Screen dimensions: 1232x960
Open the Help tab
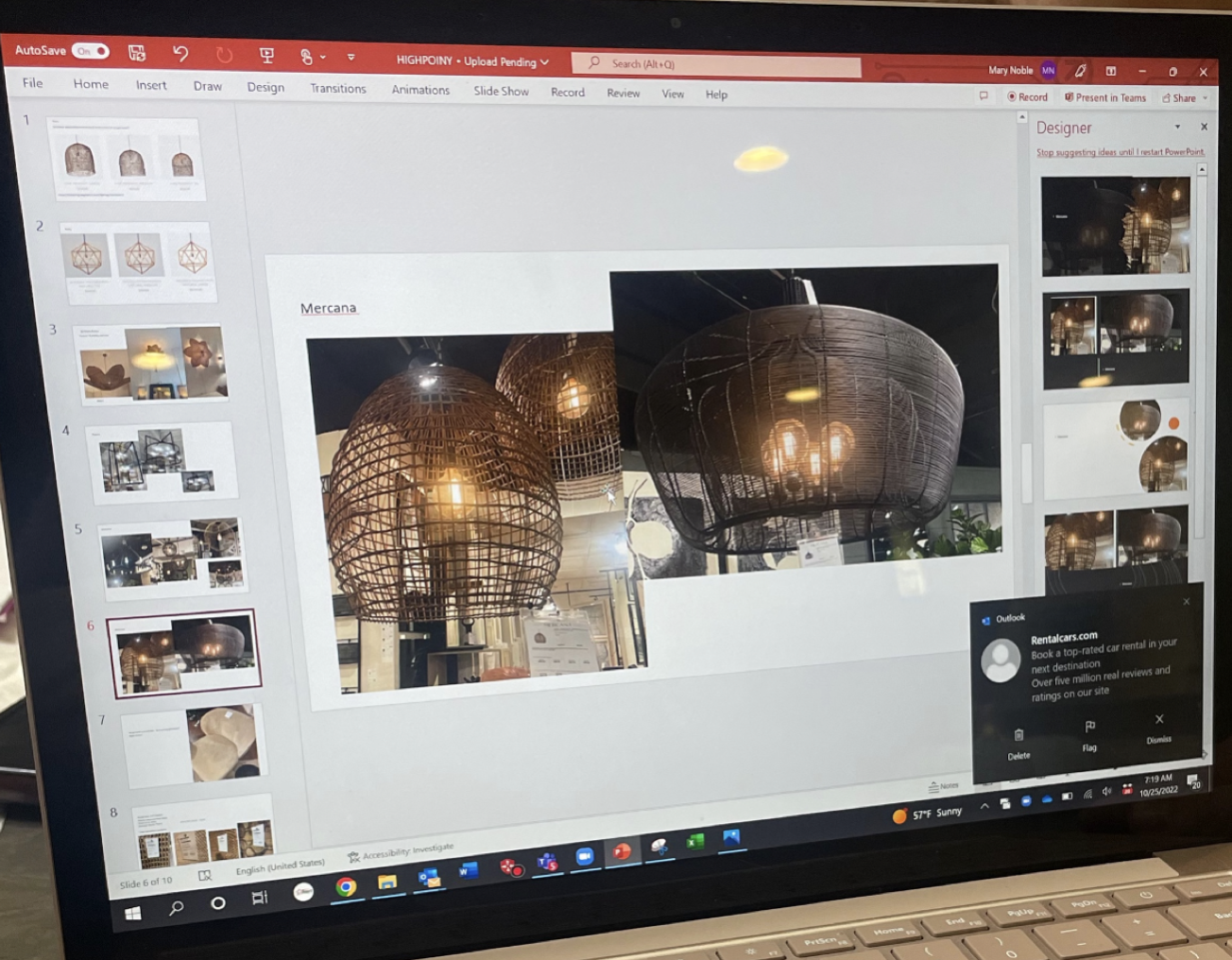pos(716,94)
